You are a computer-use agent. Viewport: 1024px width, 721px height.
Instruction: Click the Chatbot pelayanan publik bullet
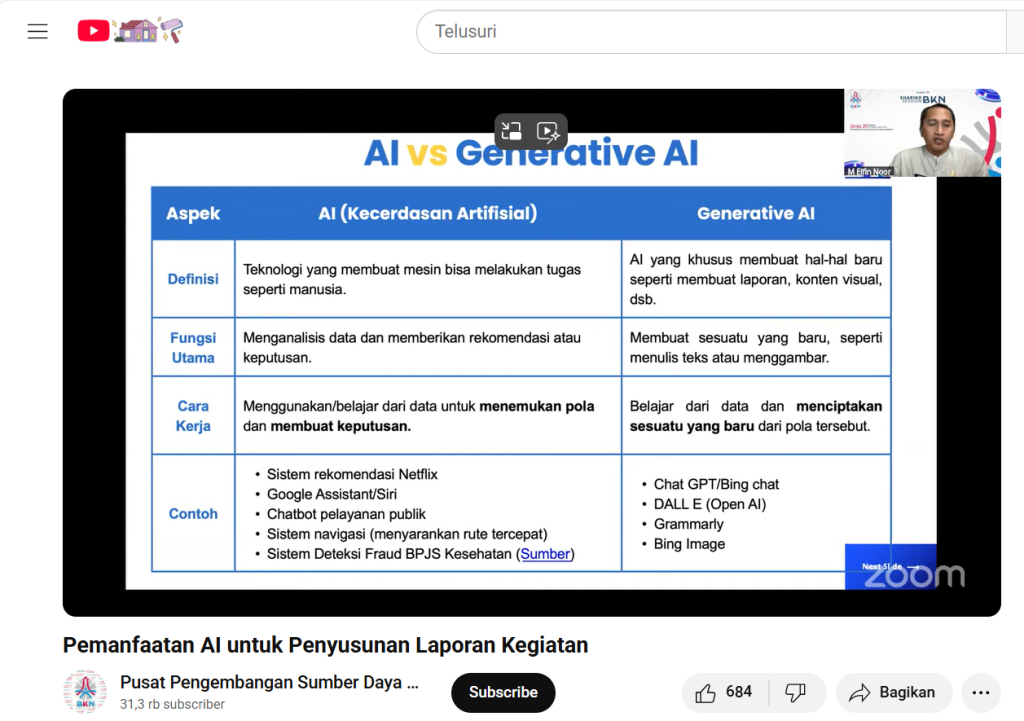point(346,514)
